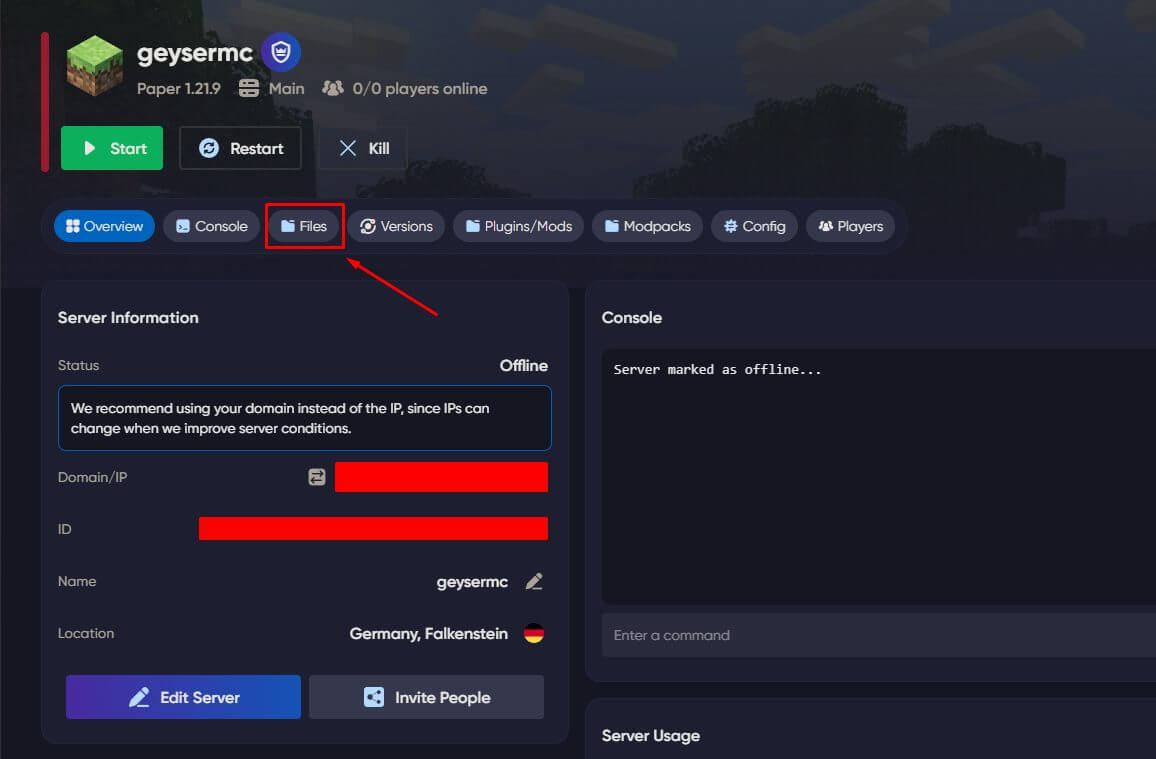Viewport: 1156px width, 759px height.
Task: Select the Config tab
Action: click(x=753, y=226)
